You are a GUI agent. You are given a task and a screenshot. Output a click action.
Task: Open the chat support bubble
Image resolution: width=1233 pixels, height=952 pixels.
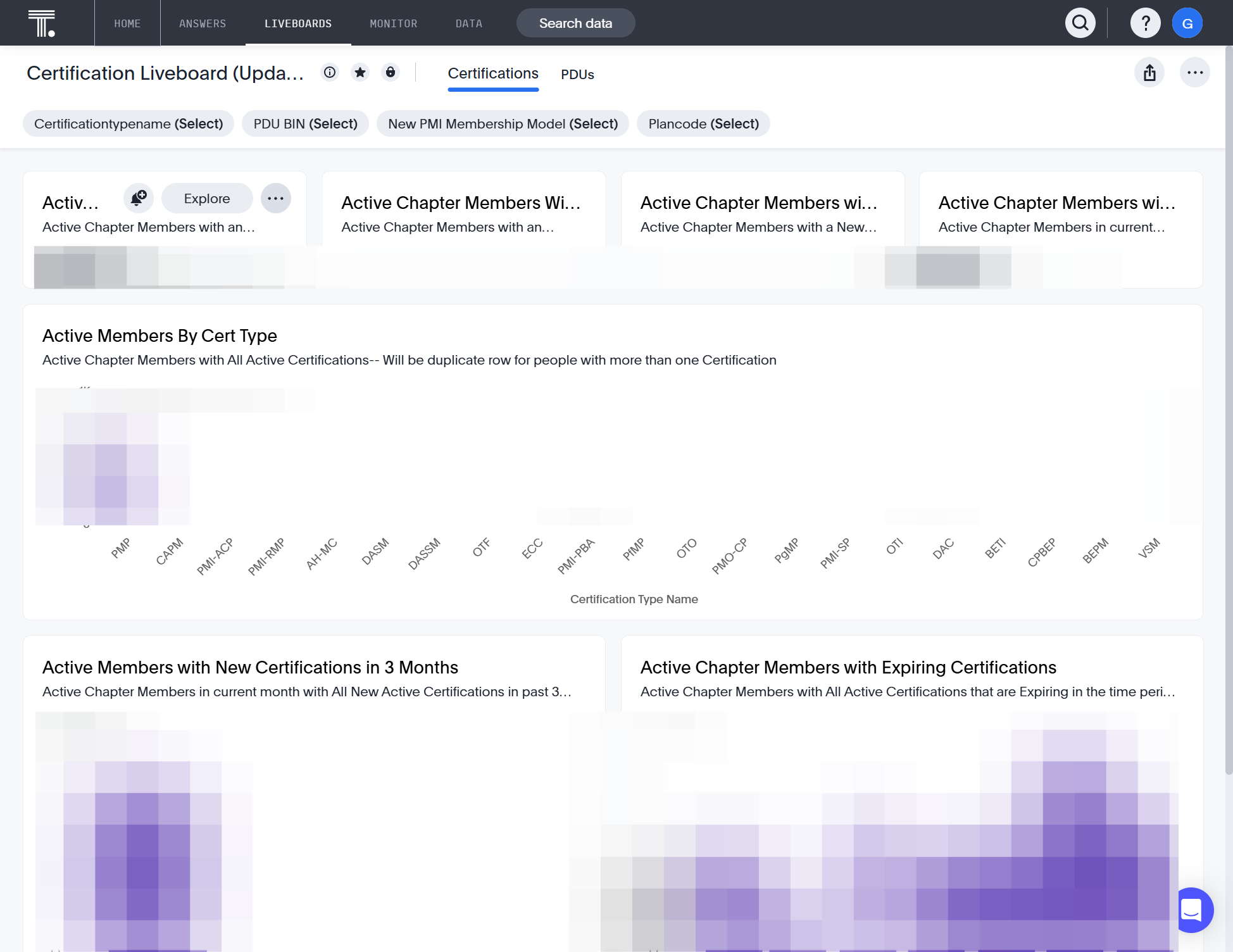click(x=1191, y=910)
